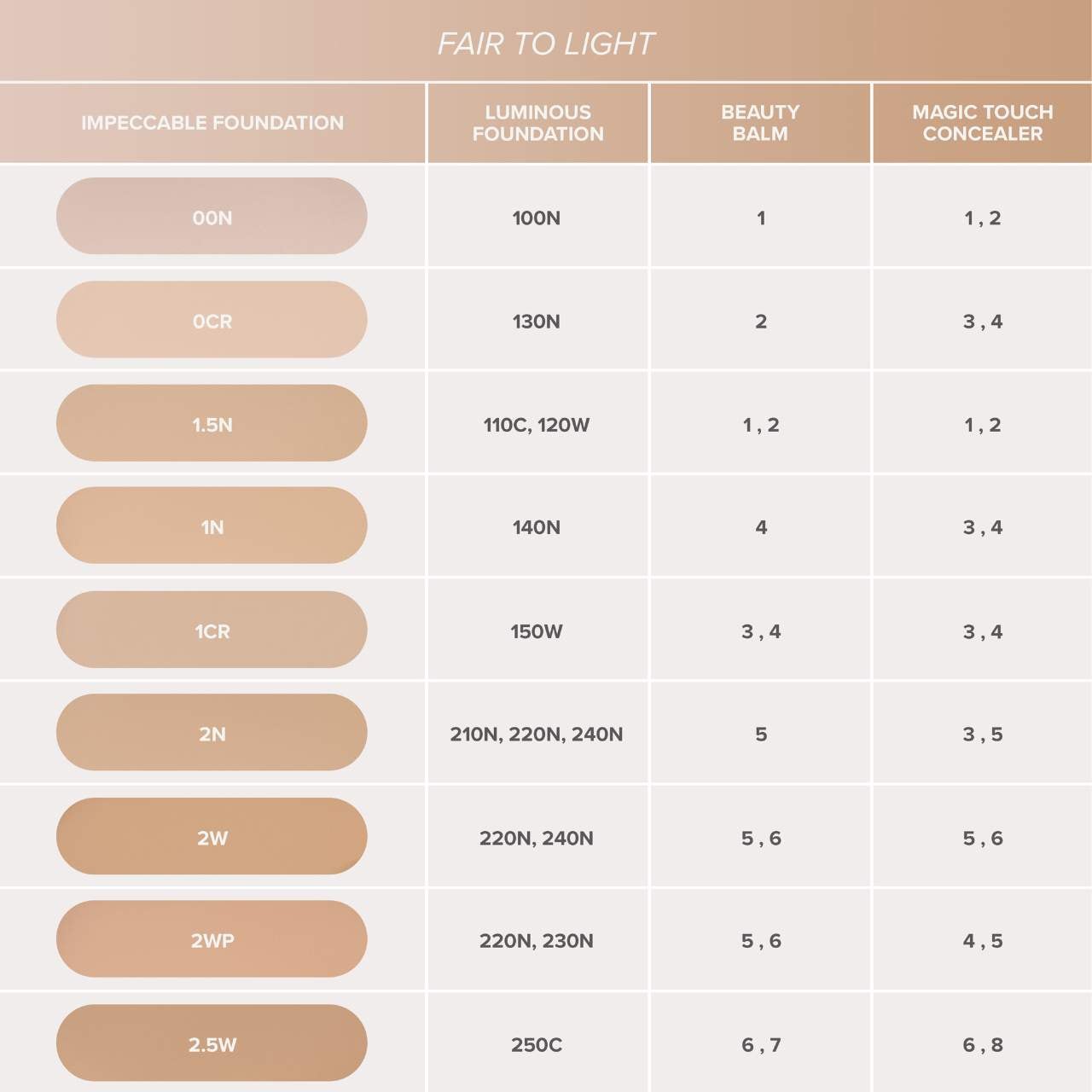Select the 2WP foundation swatch
This screenshot has height=1092, width=1092.
click(212, 940)
